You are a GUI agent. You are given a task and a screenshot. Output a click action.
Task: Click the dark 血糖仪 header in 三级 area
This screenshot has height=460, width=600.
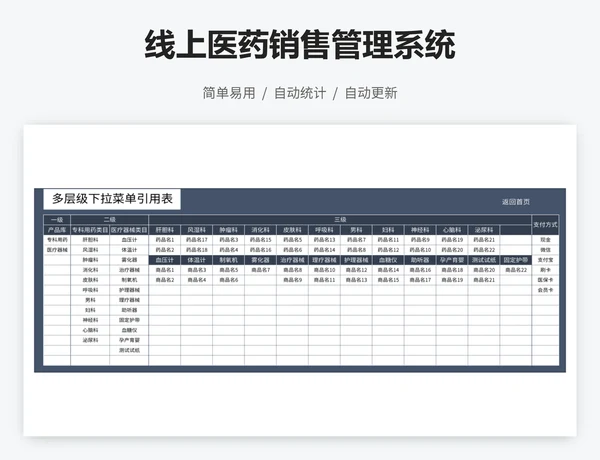pyautogui.click(x=388, y=260)
